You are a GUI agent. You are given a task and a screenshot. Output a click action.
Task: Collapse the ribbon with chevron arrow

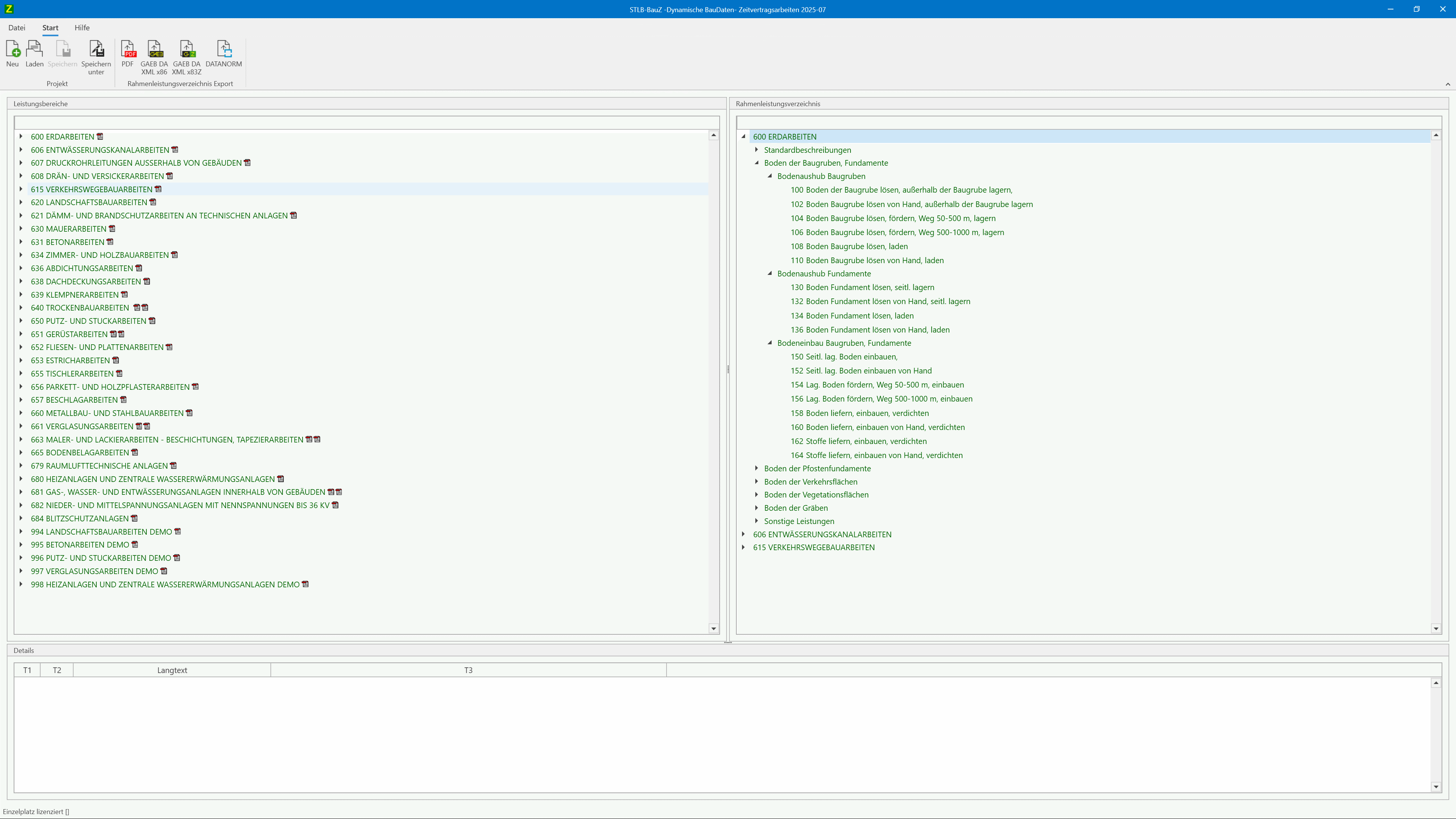tap(1448, 84)
